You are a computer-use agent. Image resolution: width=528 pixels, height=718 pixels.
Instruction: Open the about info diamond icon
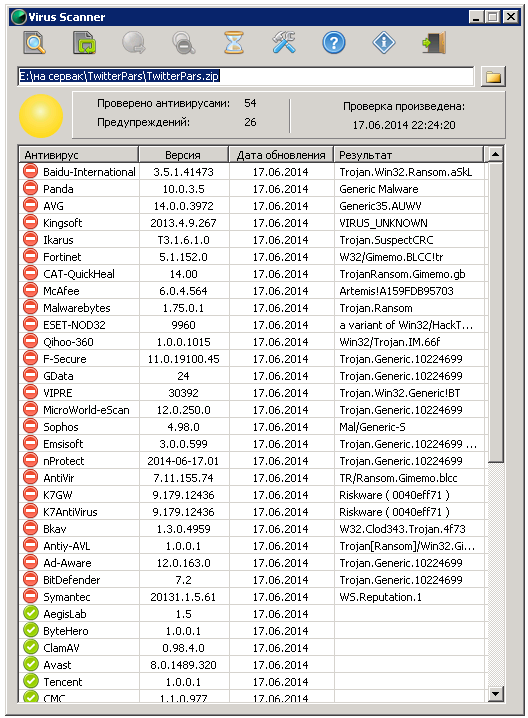(384, 43)
